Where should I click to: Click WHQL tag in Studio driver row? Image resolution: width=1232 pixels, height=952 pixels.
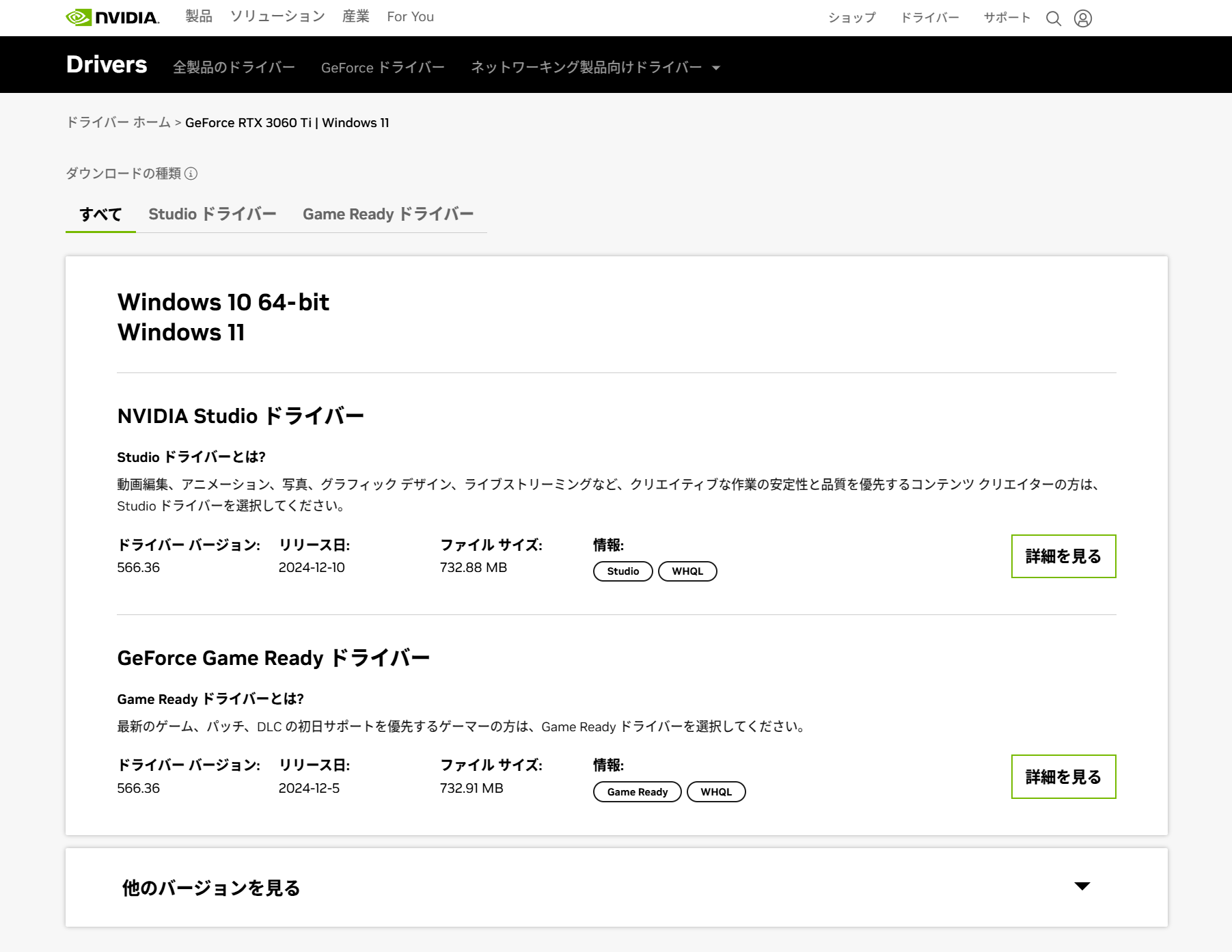click(687, 571)
